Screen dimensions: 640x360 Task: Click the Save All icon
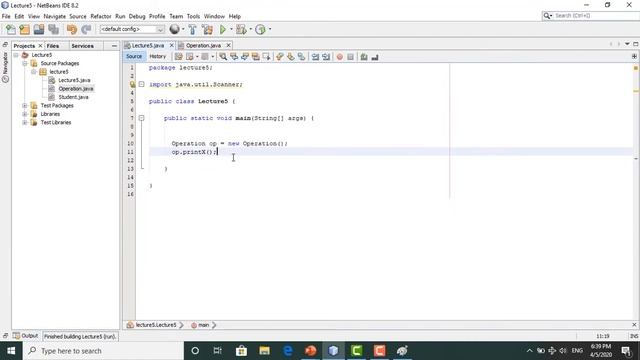[x=53, y=29]
